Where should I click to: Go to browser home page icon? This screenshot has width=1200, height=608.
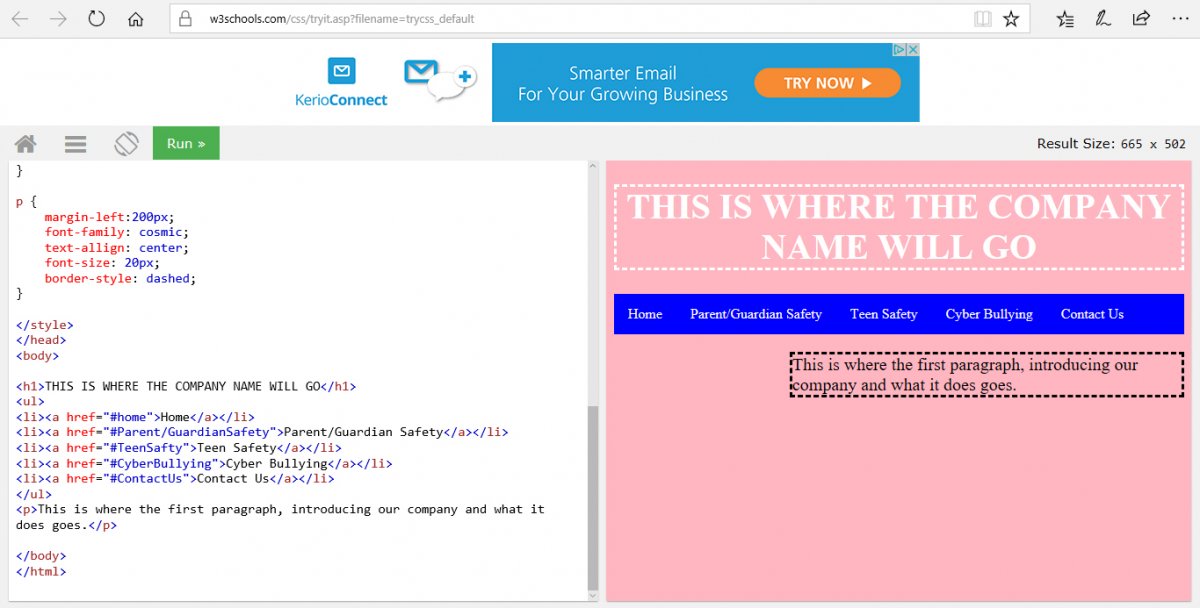[136, 19]
